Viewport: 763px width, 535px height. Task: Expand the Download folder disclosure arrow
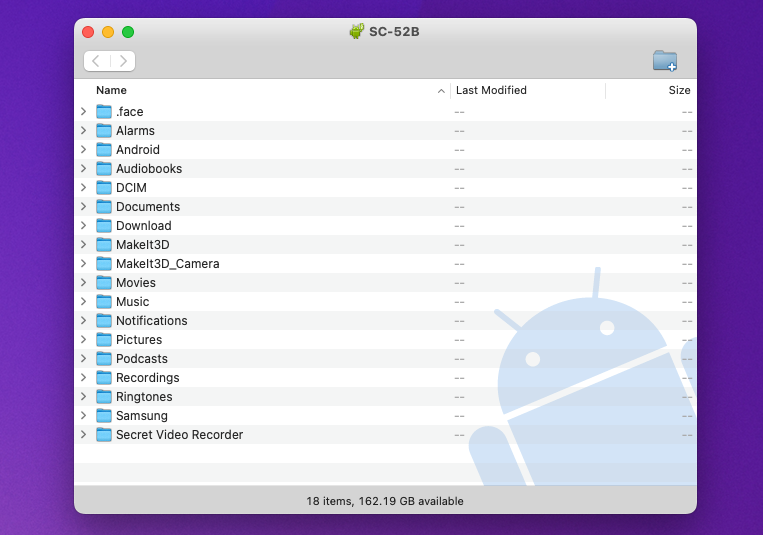pyautogui.click(x=84, y=225)
